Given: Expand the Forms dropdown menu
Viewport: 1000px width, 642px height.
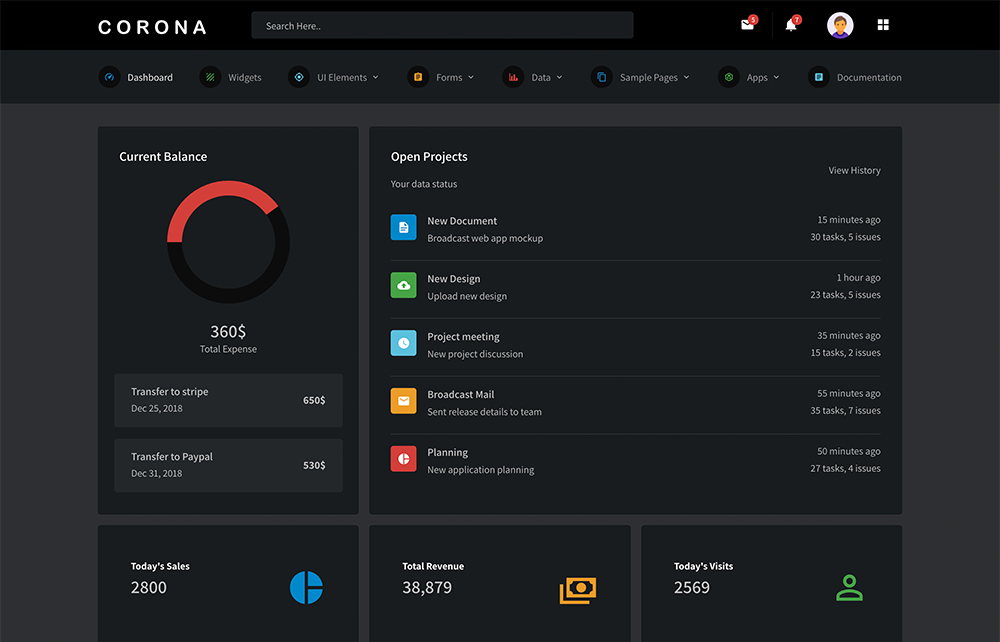Looking at the screenshot, I should click(454, 77).
